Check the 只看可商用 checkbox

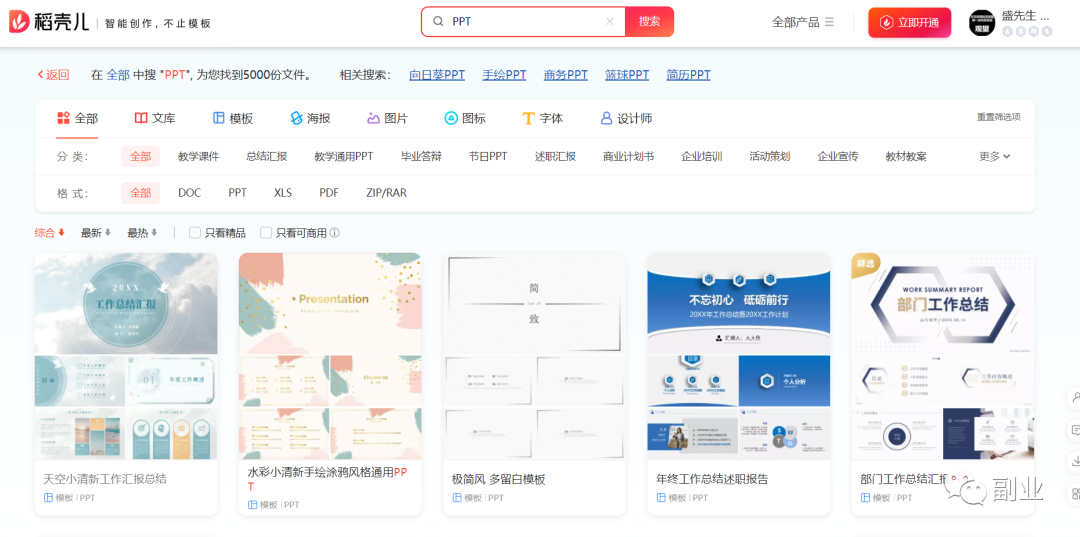pos(266,233)
